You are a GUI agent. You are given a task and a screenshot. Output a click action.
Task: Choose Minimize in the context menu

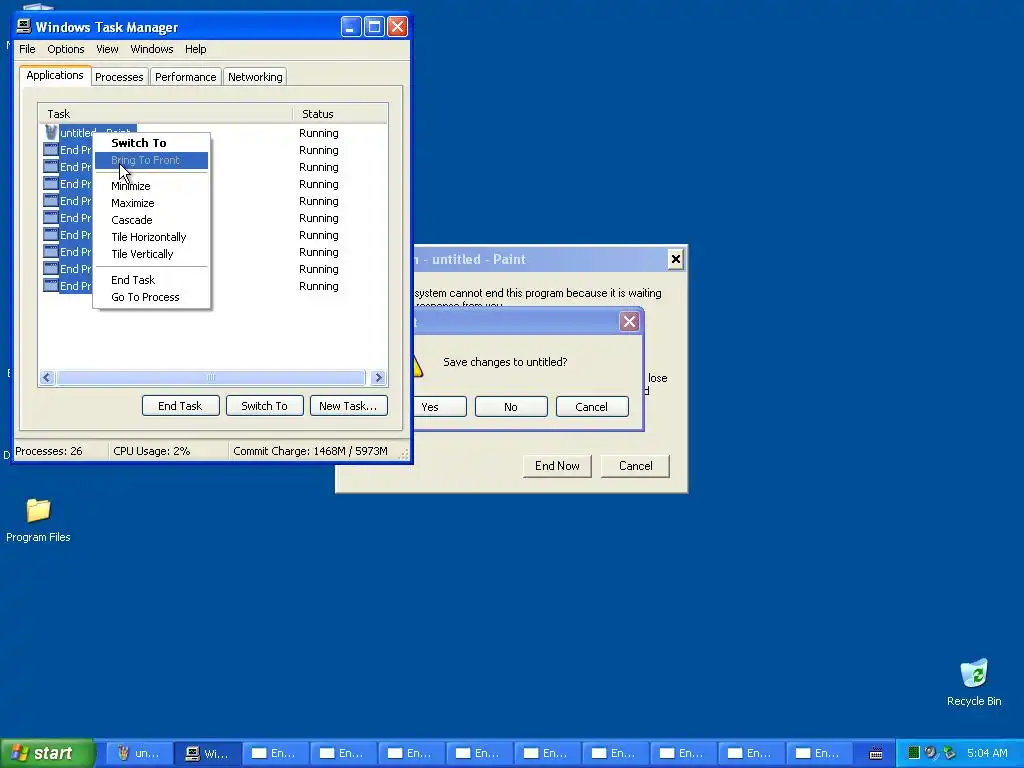click(152, 186)
